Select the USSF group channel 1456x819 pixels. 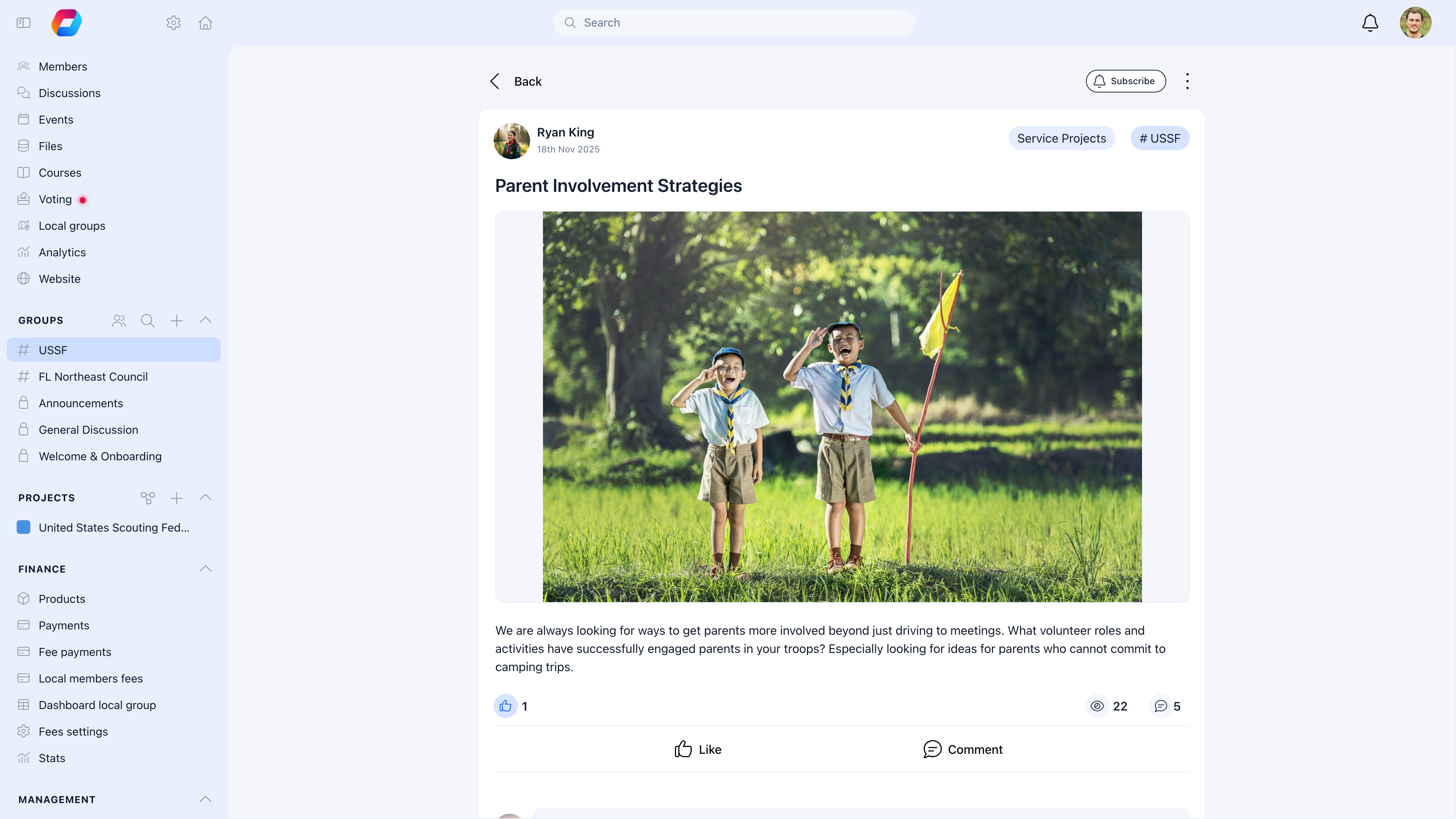coord(53,349)
